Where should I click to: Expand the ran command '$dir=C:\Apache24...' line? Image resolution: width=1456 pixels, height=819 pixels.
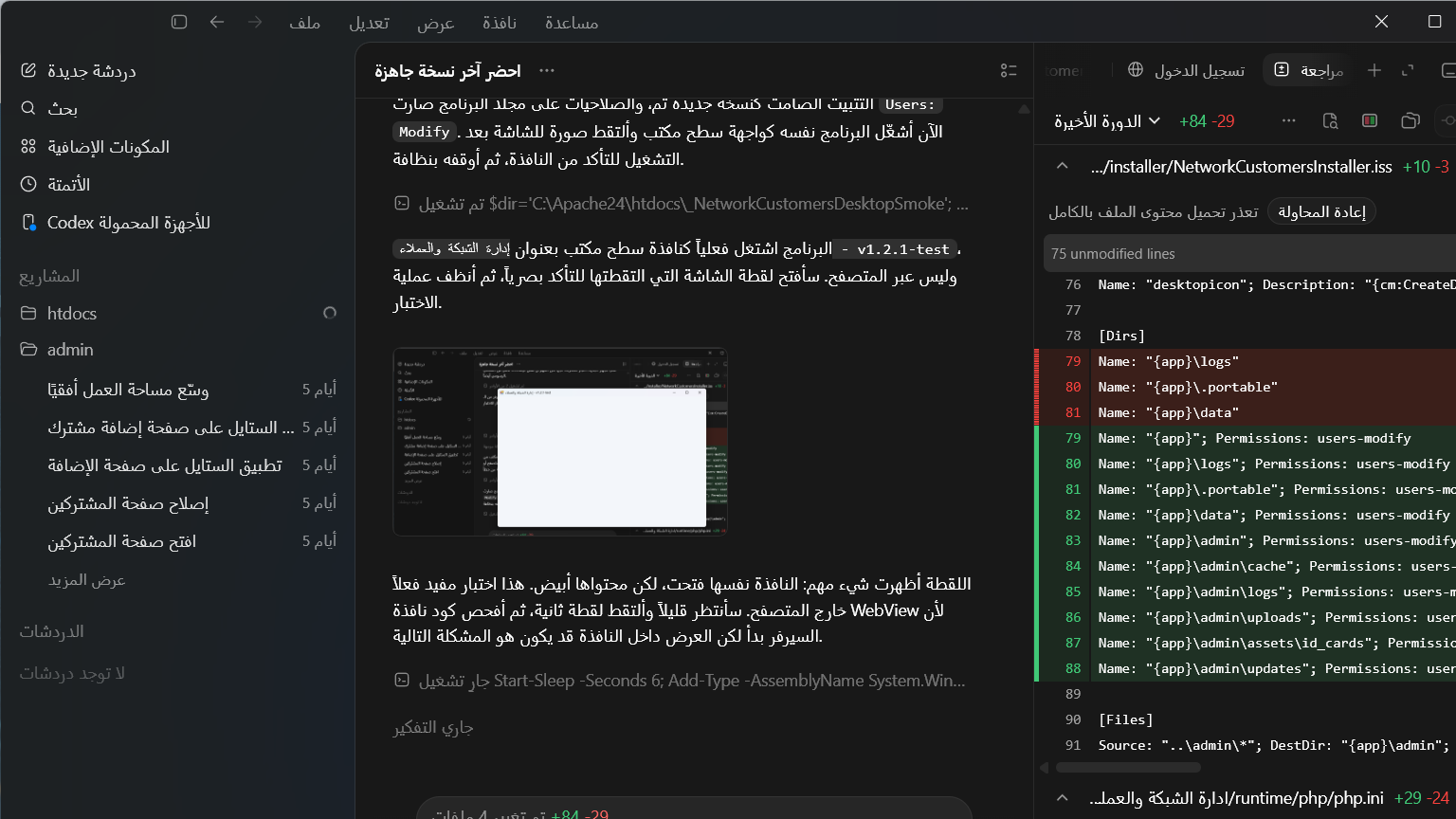(x=682, y=204)
